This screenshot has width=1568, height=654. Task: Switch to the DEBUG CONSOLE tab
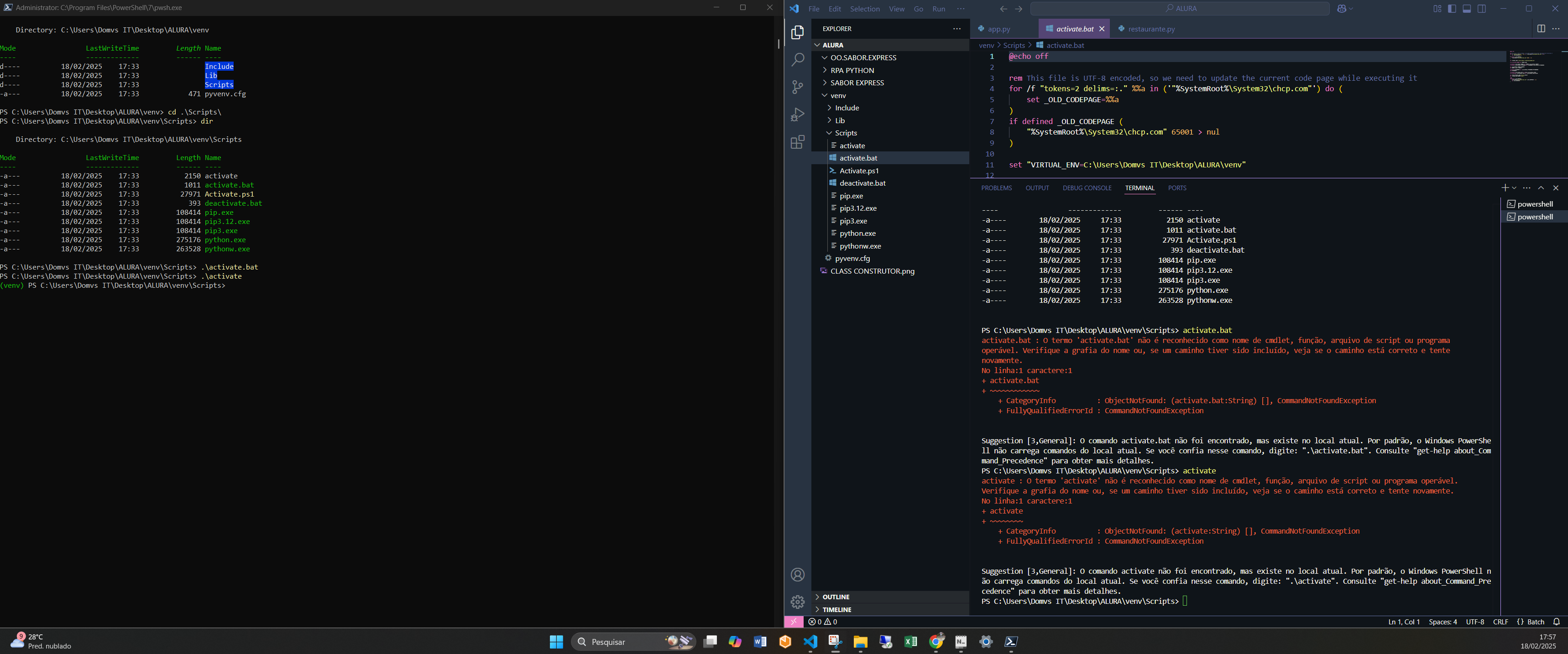pyautogui.click(x=1087, y=188)
